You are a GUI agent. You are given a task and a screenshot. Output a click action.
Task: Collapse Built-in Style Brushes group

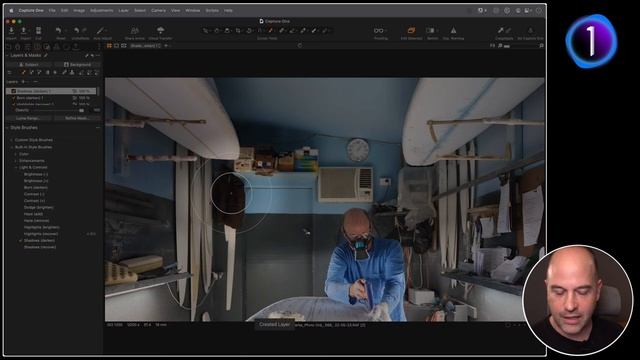tap(11, 147)
